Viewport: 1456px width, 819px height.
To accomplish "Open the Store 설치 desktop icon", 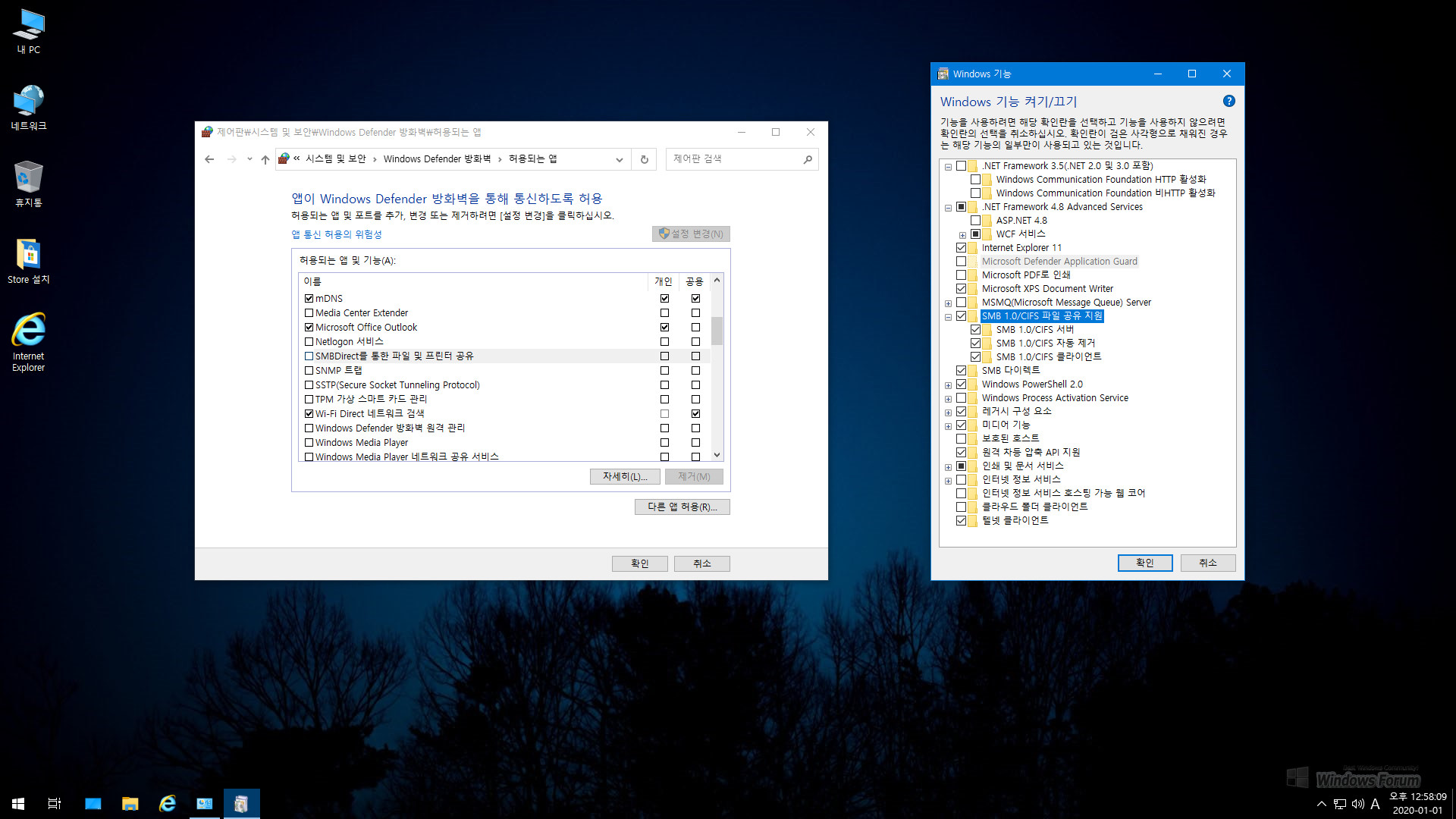I will pos(29,262).
